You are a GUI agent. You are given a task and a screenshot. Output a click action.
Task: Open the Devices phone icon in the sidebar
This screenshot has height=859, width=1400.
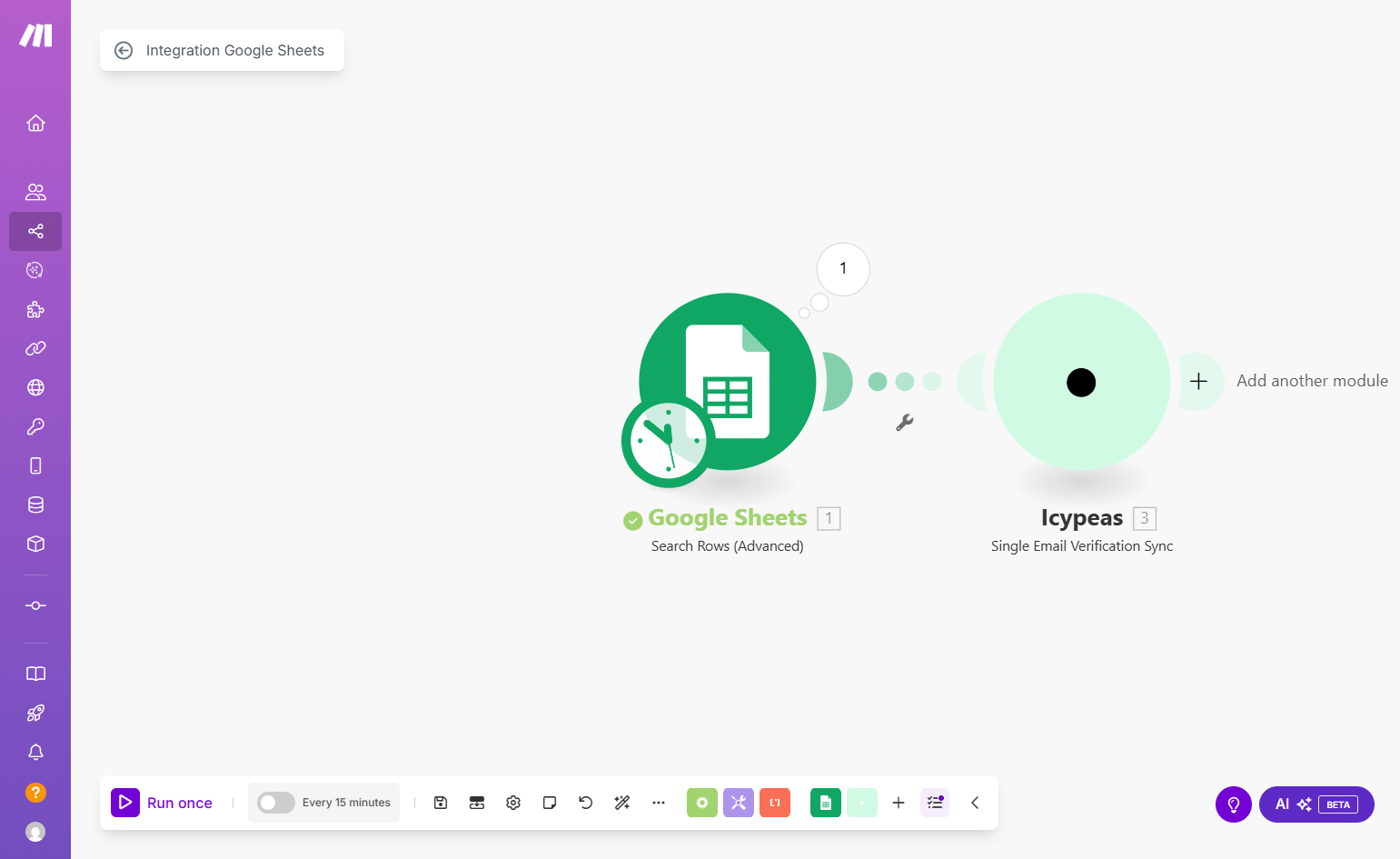pyautogui.click(x=35, y=465)
